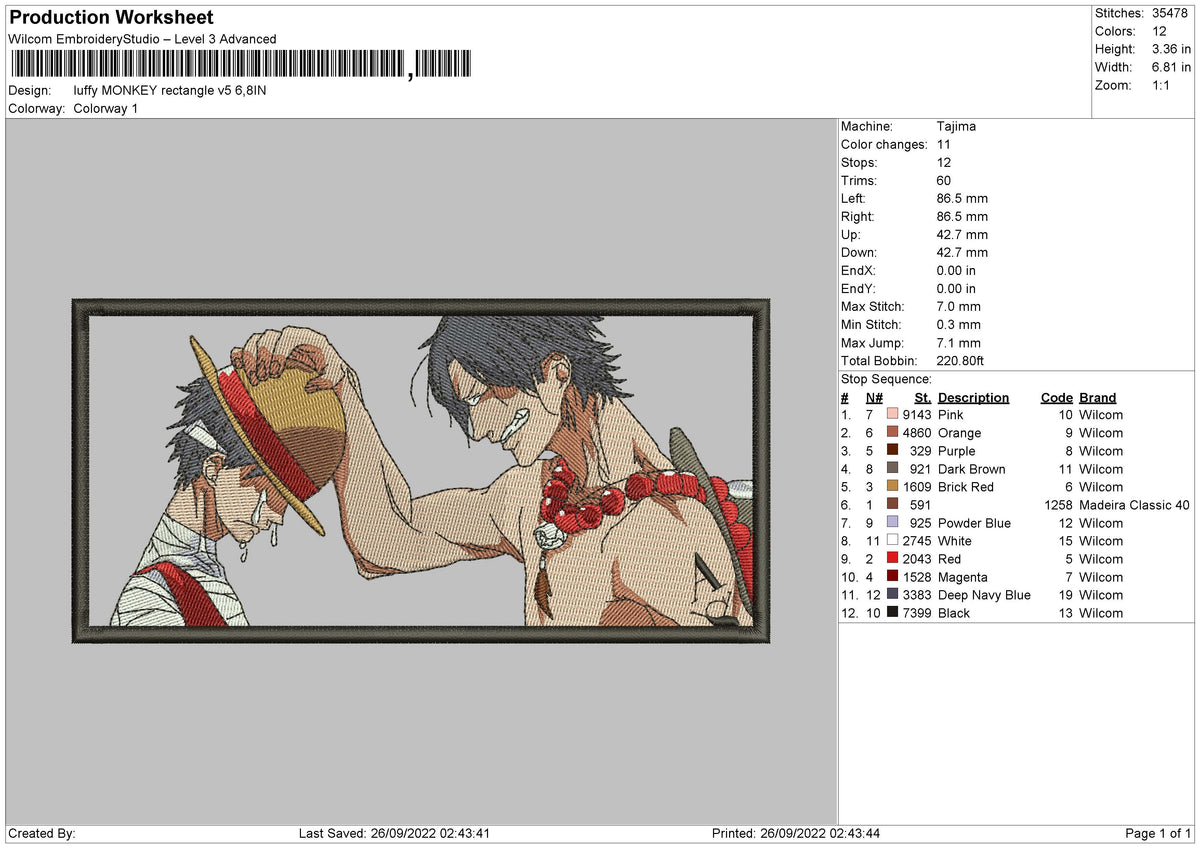This screenshot has width=1200, height=848.
Task: Select the Page 1 of 1 indicator
Action: point(1158,833)
